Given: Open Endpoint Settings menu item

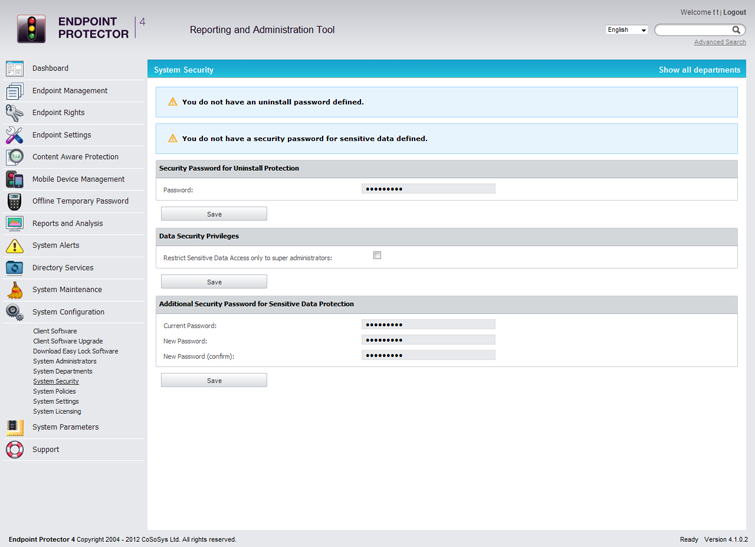Looking at the screenshot, I should click(62, 135).
